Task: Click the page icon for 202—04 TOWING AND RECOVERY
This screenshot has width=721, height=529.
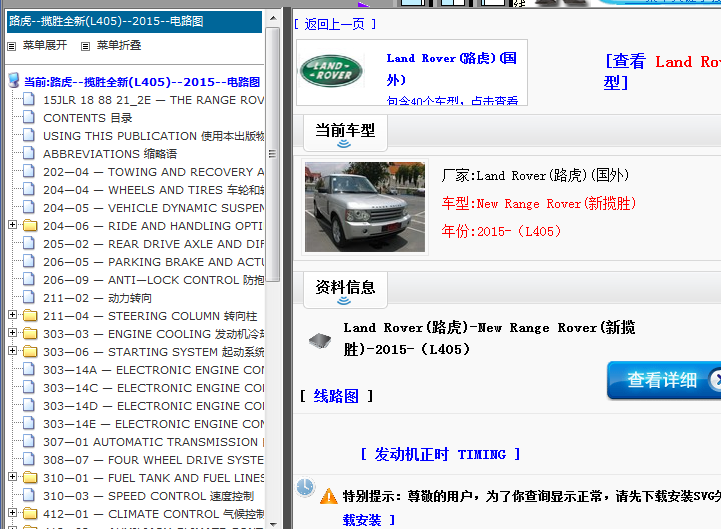Action: click(x=29, y=171)
